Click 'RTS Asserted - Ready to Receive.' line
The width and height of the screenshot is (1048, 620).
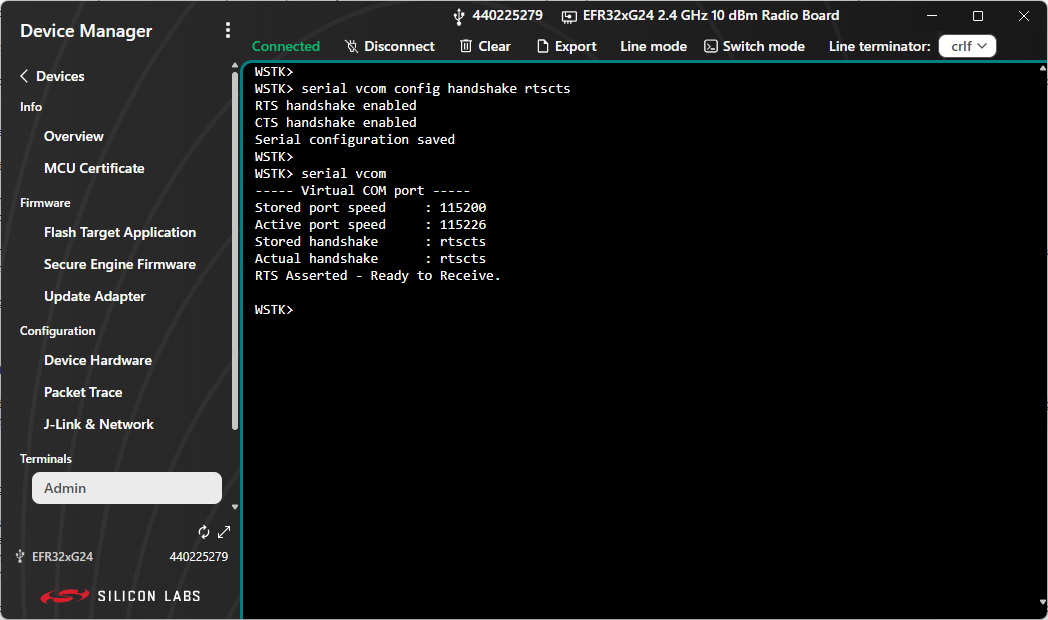(x=378, y=276)
